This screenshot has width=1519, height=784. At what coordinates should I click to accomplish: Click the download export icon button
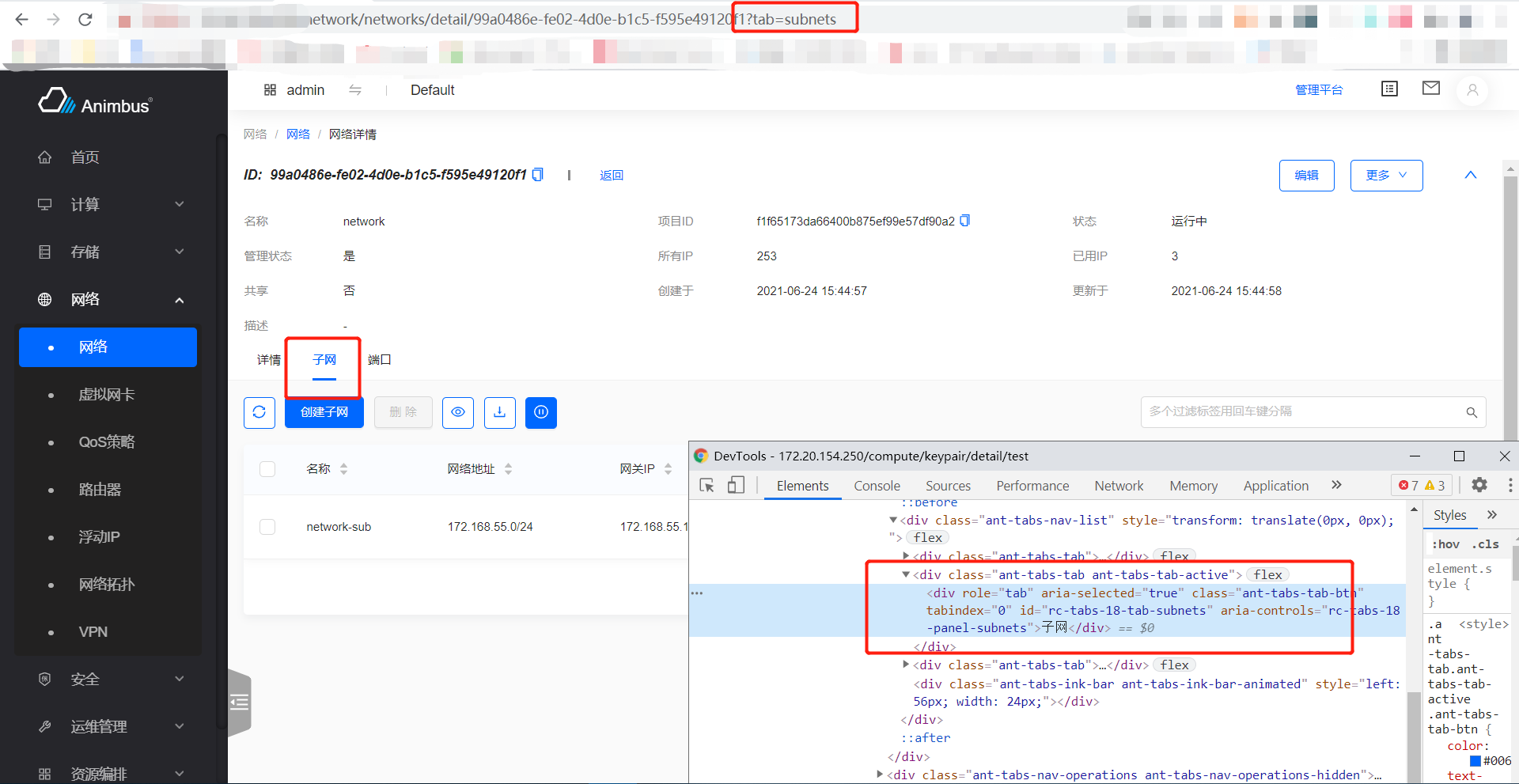[499, 412]
